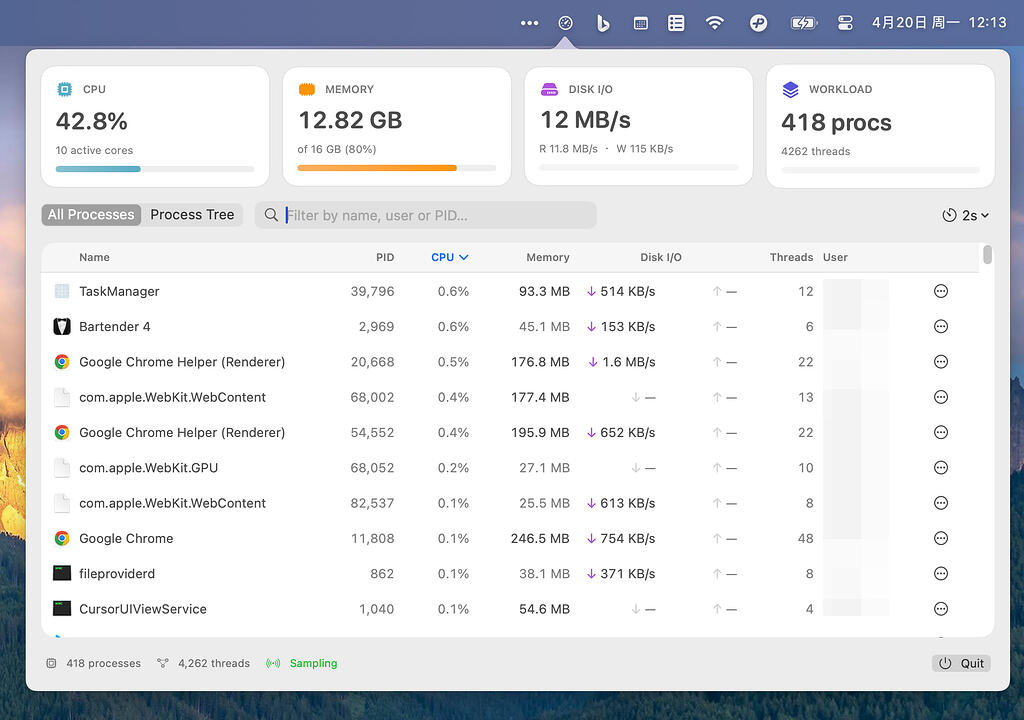Open more options for TaskManager row
The height and width of the screenshot is (720, 1024).
click(x=940, y=291)
